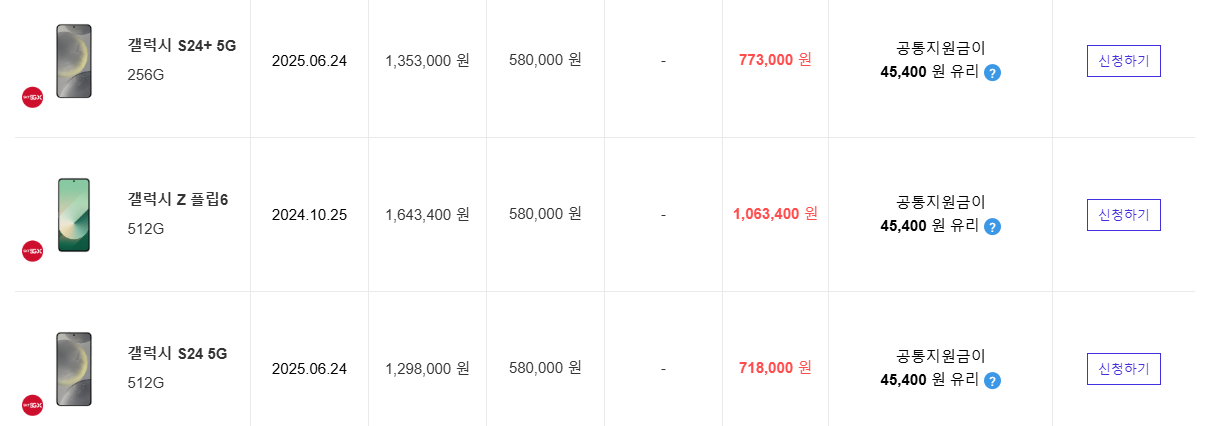The width and height of the screenshot is (1214, 426).
Task: Click 신청하기 for 갤럭시 Z 플립6
Action: click(1123, 214)
